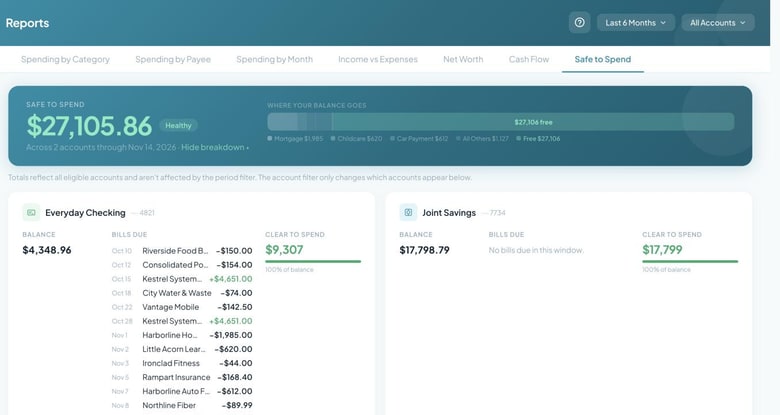
Task: Click the Joint Savings account name
Action: click(x=449, y=212)
